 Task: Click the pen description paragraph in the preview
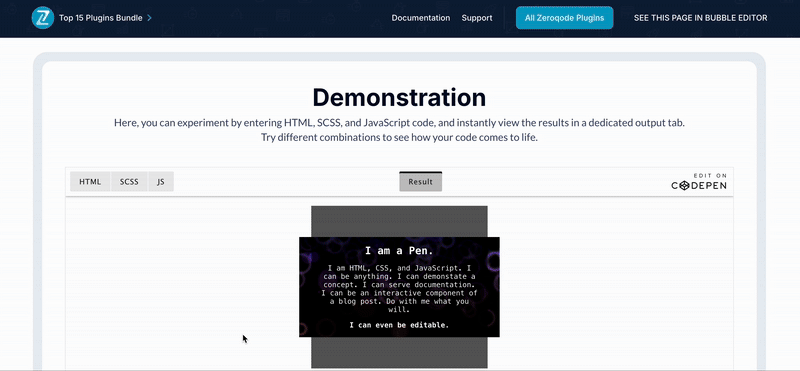(399, 288)
